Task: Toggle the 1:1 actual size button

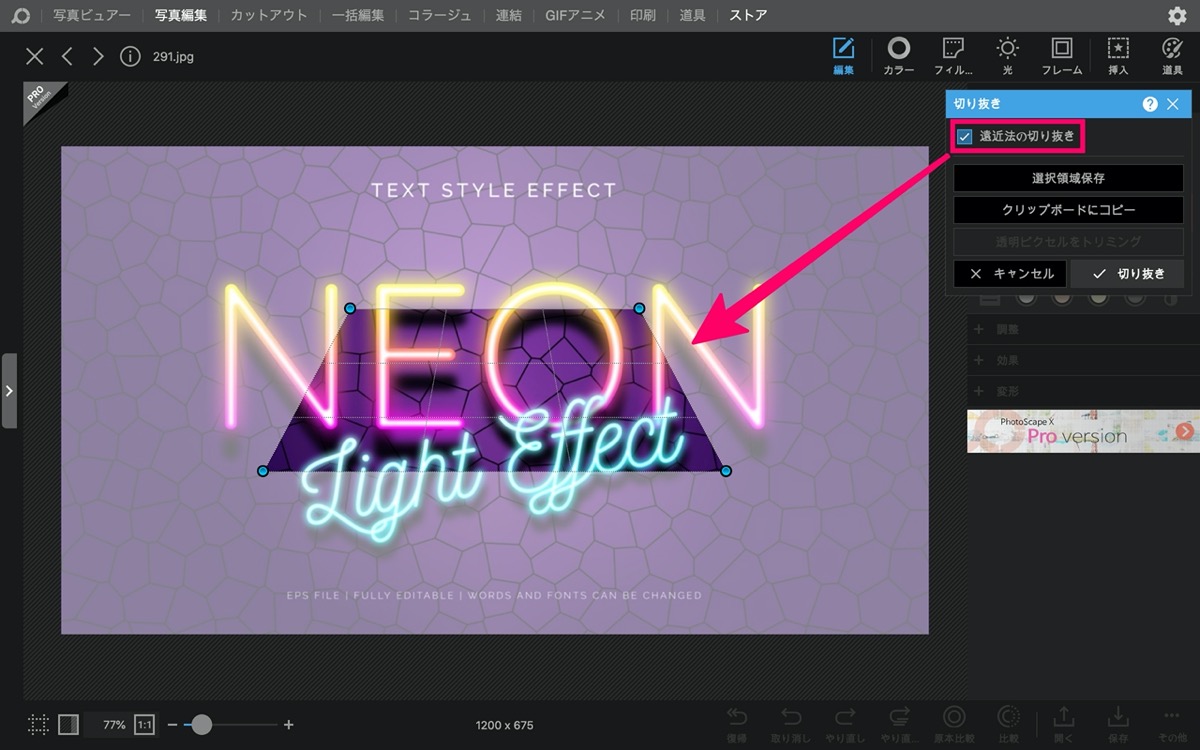Action: click(144, 724)
